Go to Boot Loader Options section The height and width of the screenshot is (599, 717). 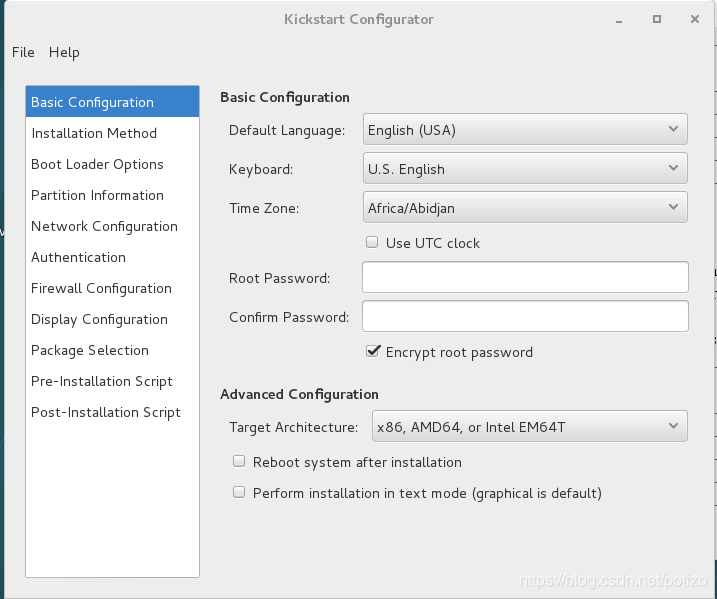click(x=97, y=164)
